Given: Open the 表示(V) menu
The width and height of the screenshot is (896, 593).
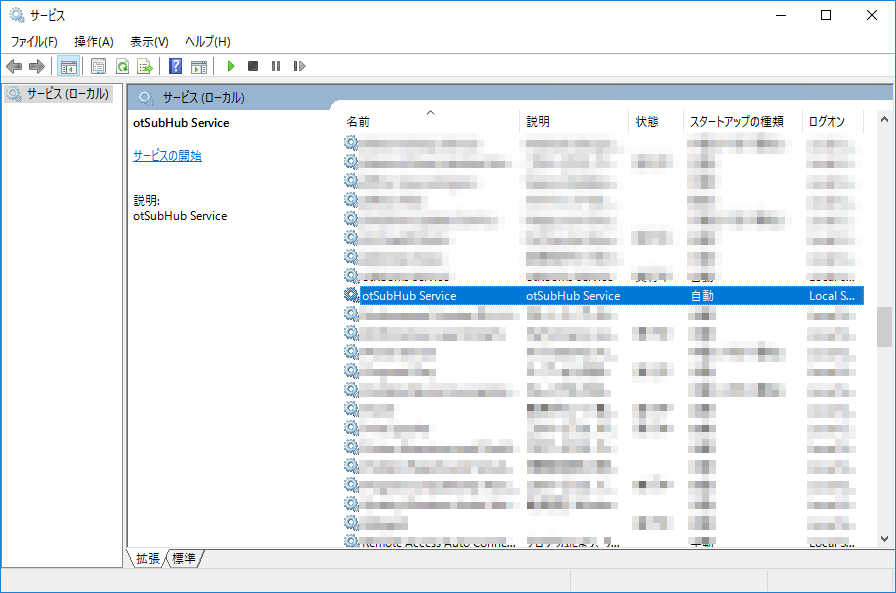Looking at the screenshot, I should pyautogui.click(x=149, y=41).
